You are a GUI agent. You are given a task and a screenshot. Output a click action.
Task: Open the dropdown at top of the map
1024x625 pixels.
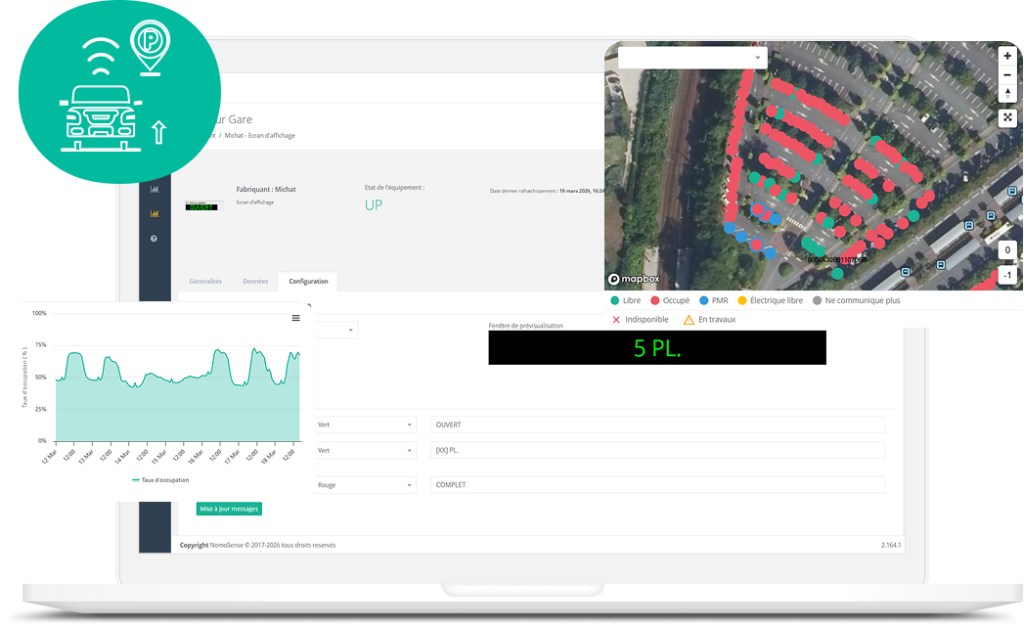(x=690, y=58)
